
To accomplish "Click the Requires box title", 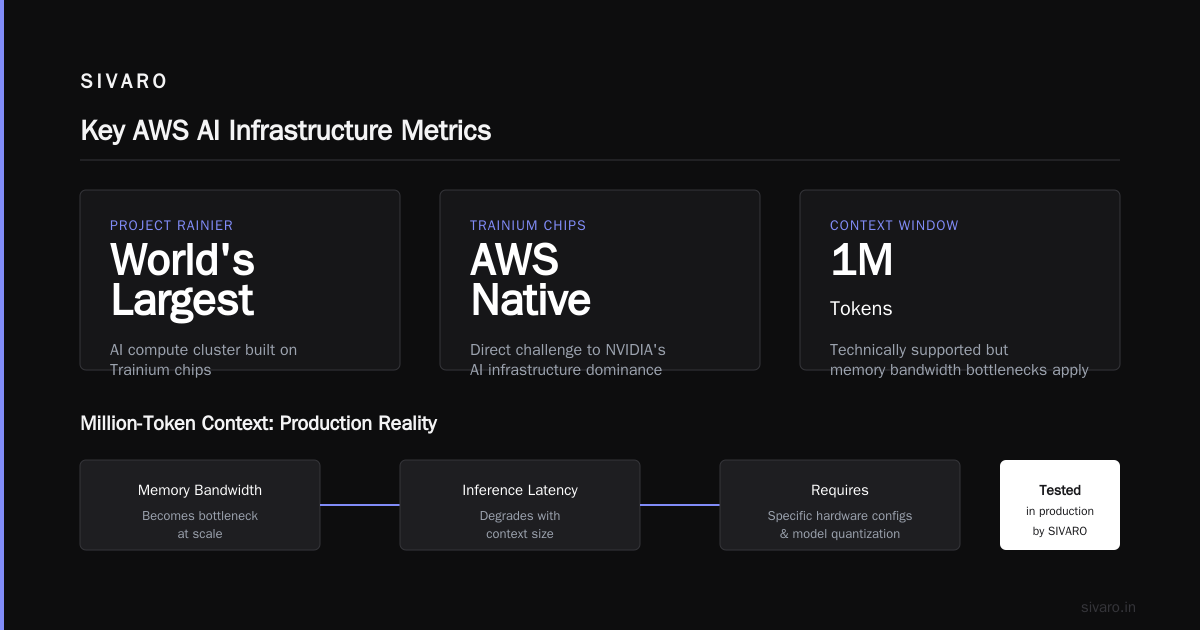I will (x=840, y=490).
